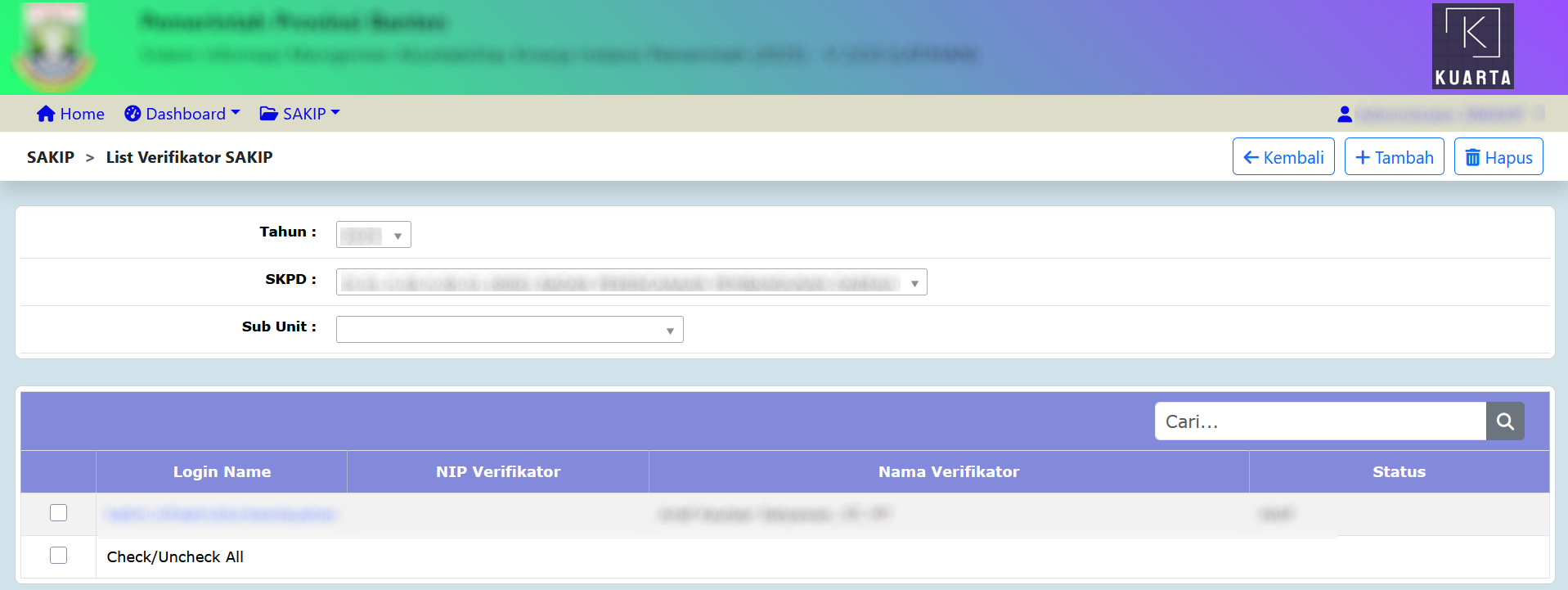Click the magnifier search button
Viewport: 1568px width, 590px height.
point(1505,421)
